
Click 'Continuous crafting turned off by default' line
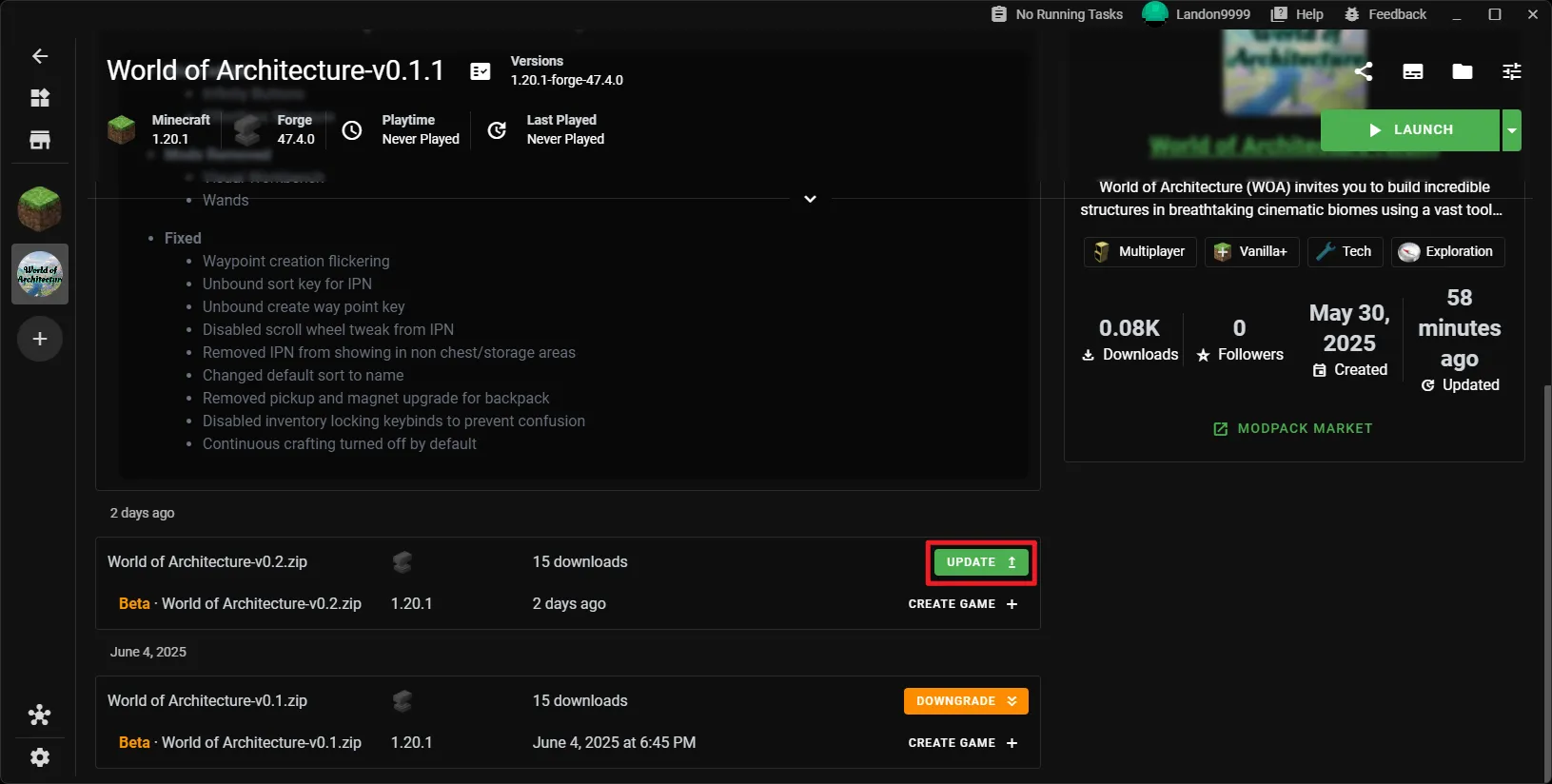pyautogui.click(x=340, y=444)
